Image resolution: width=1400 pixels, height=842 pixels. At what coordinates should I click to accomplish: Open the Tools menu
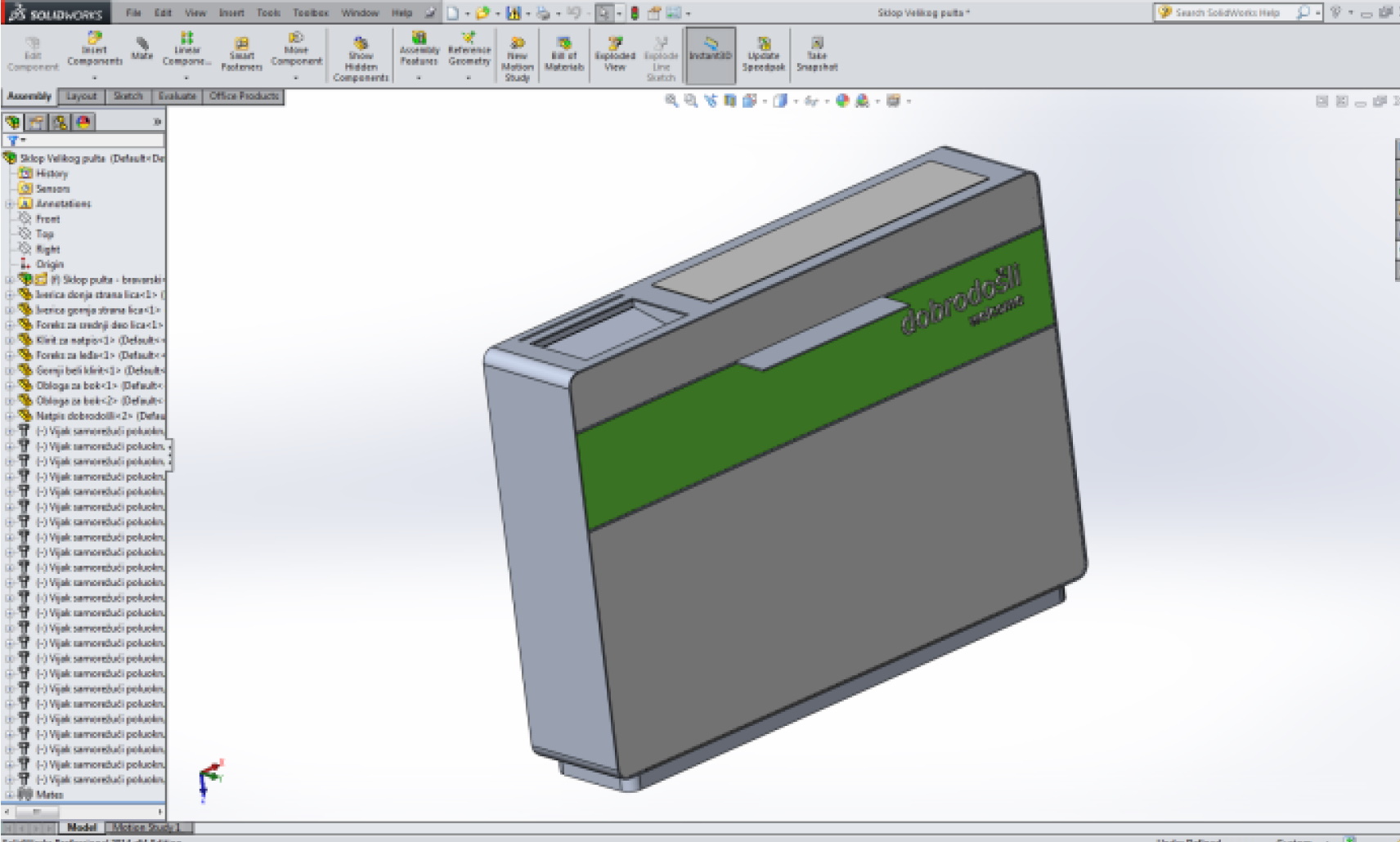click(x=268, y=13)
